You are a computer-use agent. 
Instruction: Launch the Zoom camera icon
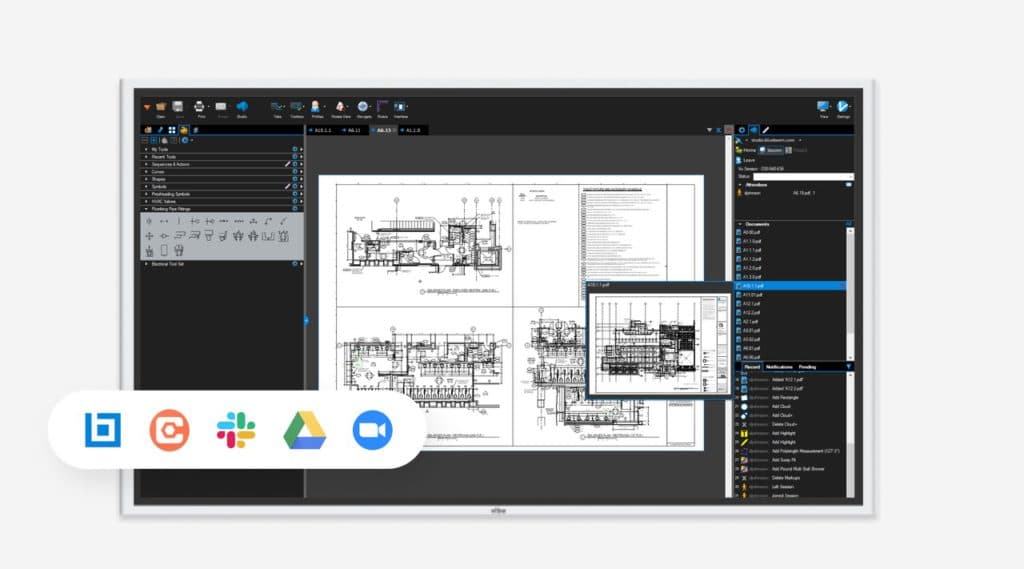click(372, 430)
